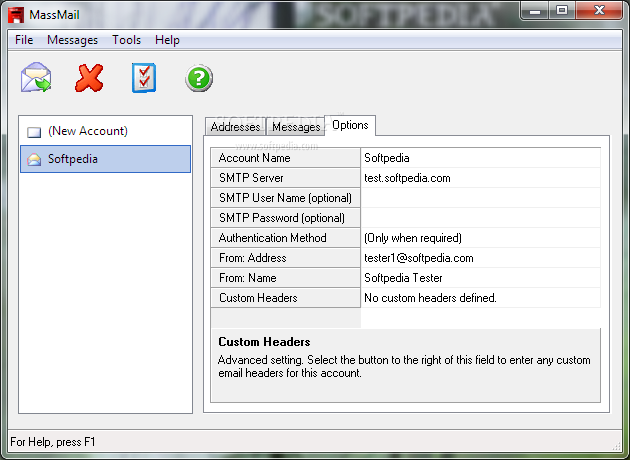Click the 'Authentication Method' property label
Image resolution: width=630 pixels, height=460 pixels.
click(285, 238)
